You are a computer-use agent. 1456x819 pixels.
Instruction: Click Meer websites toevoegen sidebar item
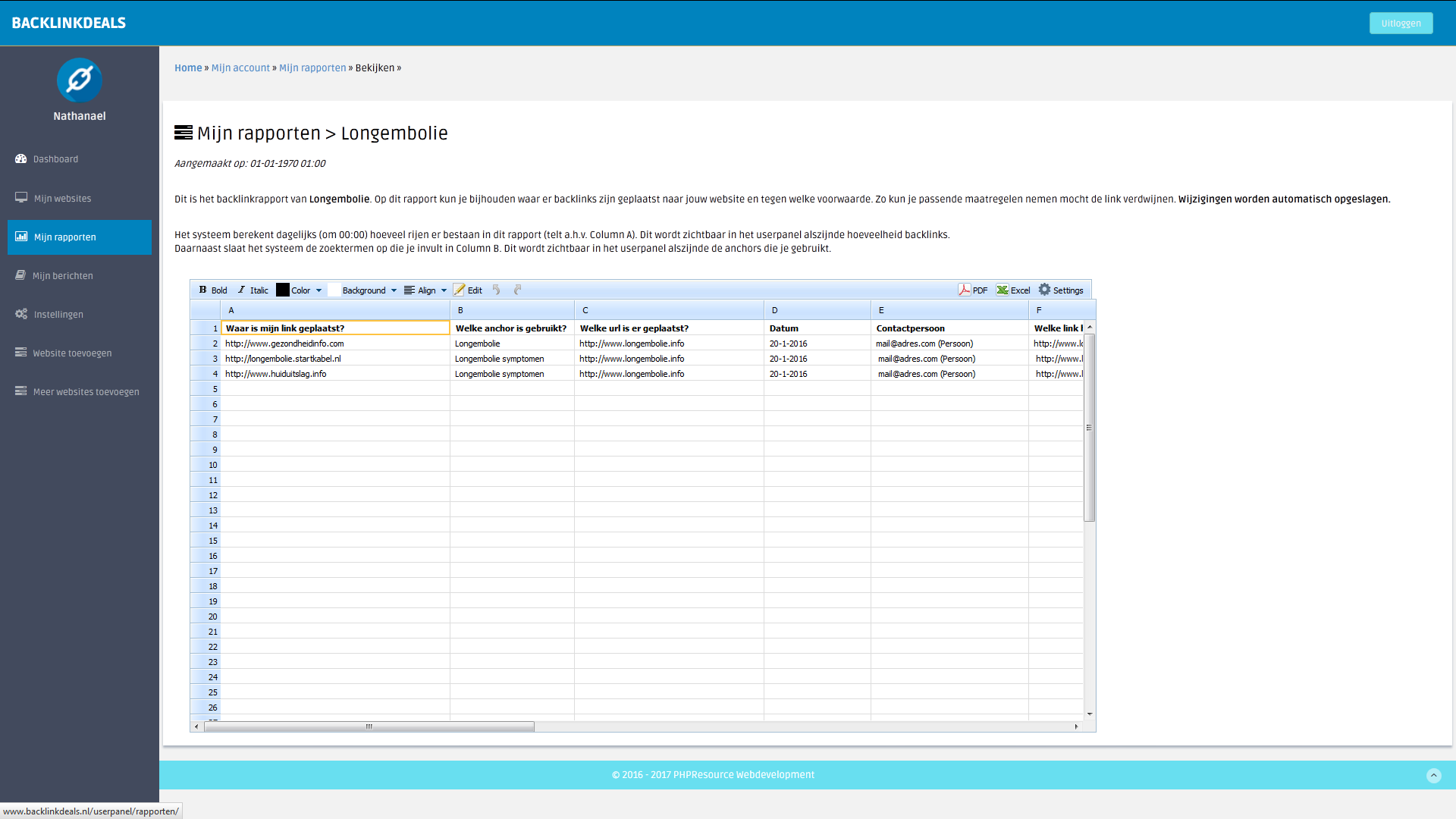tap(80, 391)
